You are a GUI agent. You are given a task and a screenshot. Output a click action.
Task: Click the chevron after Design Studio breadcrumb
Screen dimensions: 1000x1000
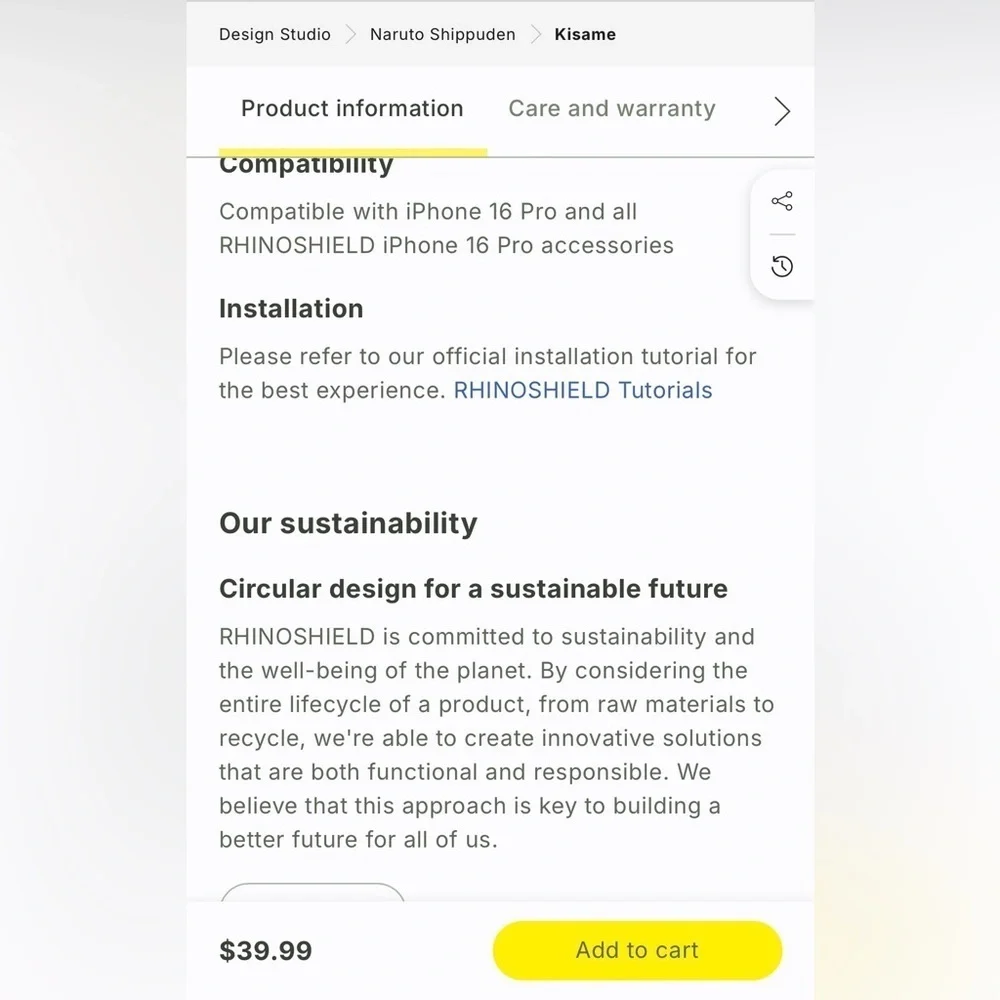(350, 34)
